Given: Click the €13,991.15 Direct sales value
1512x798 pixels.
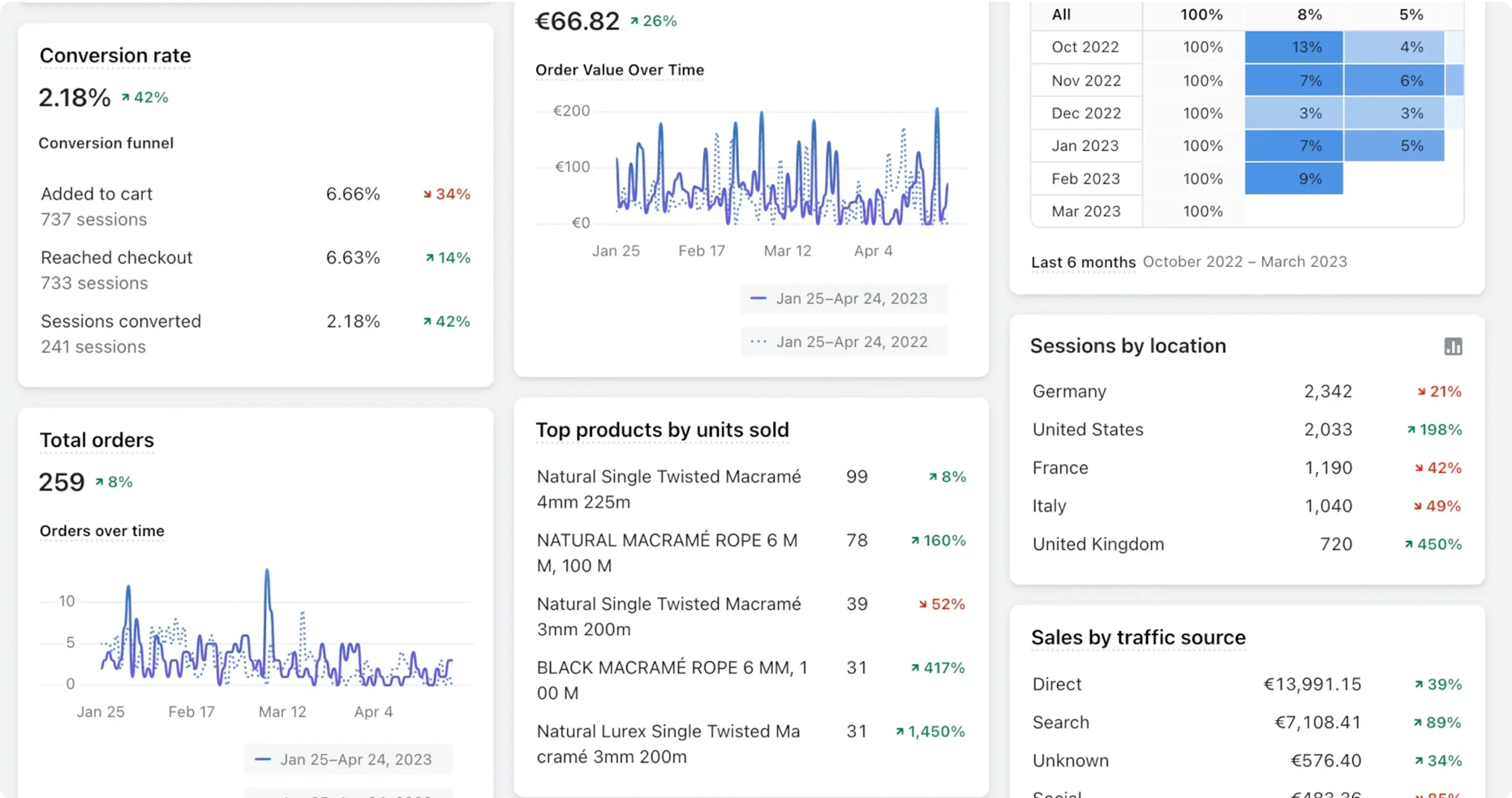Looking at the screenshot, I should click(x=1312, y=685).
